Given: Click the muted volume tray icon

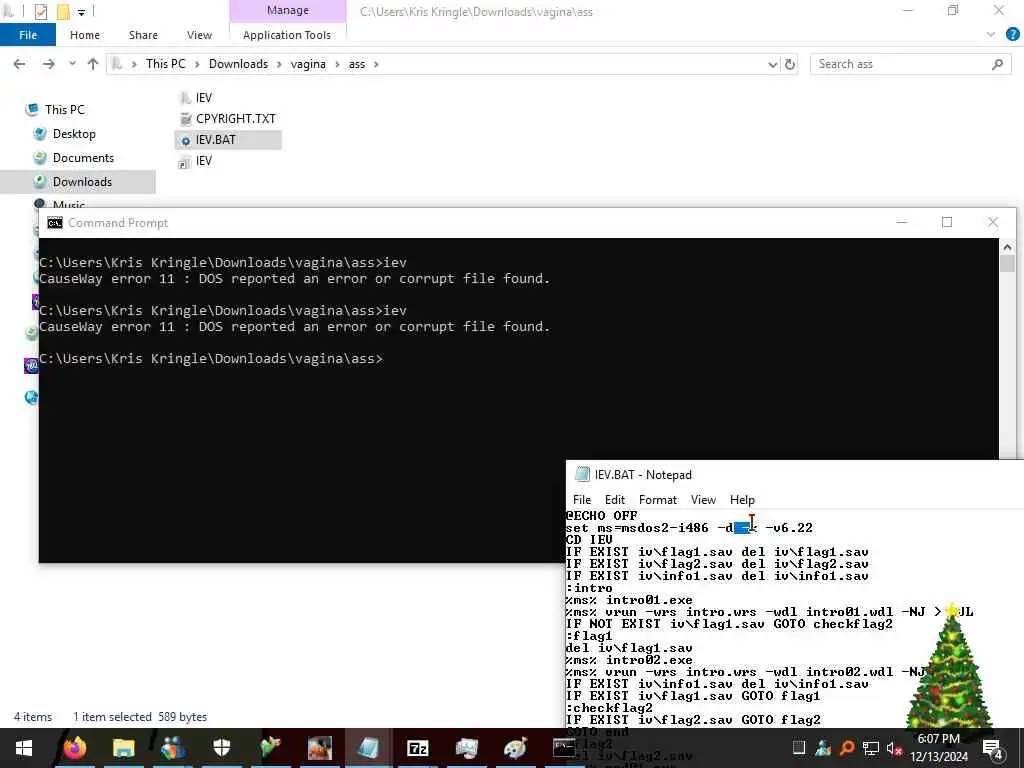Looking at the screenshot, I should [x=894, y=748].
